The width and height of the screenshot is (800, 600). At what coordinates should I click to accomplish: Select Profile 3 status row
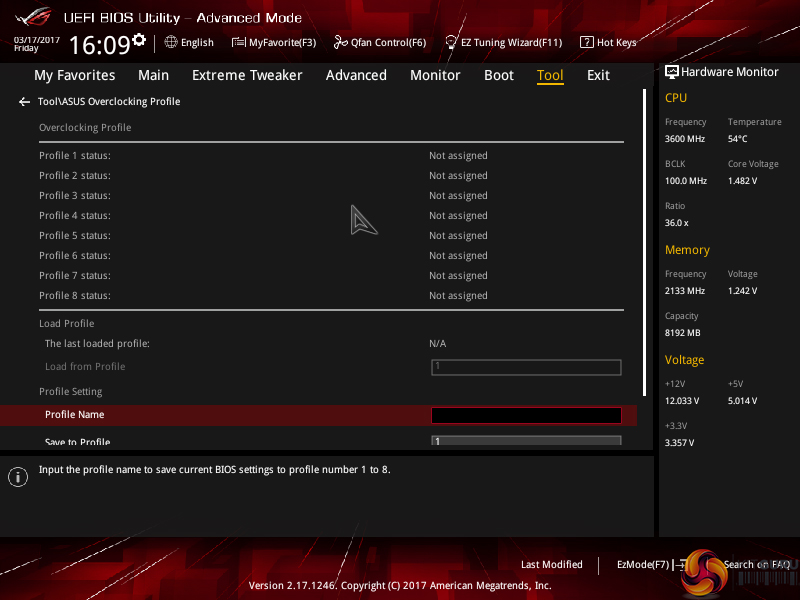pos(331,195)
